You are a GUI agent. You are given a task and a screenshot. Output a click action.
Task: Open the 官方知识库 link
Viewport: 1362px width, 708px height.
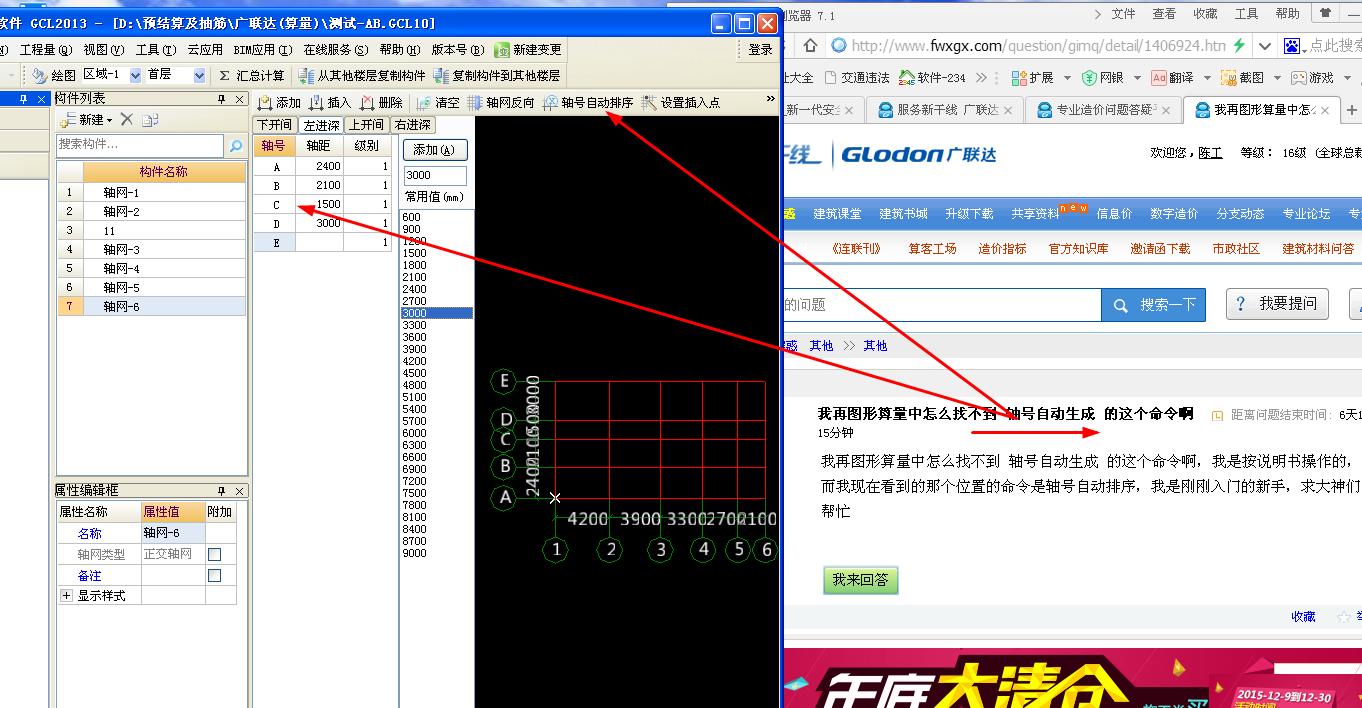point(1078,249)
